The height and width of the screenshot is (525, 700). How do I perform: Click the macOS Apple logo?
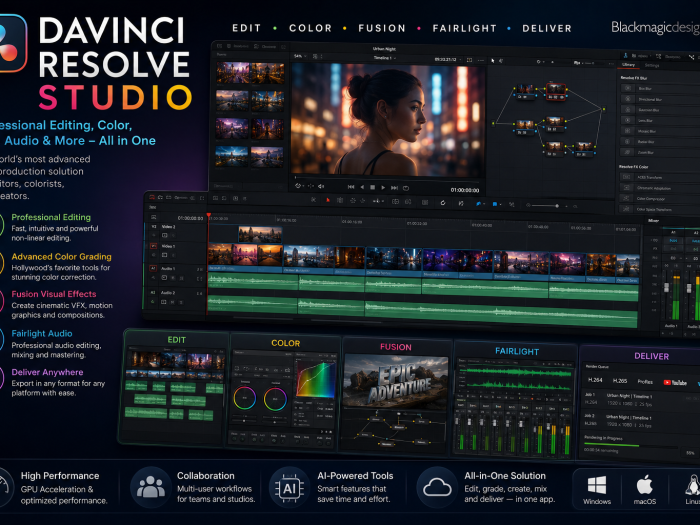[x=645, y=484]
